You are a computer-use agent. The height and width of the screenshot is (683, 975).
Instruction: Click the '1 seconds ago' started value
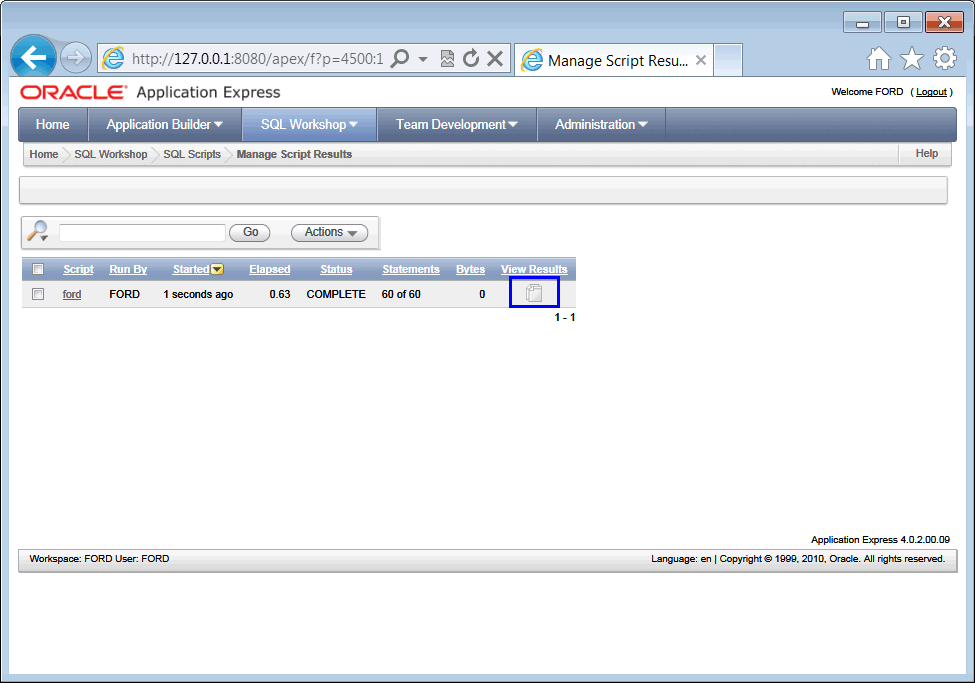click(198, 294)
